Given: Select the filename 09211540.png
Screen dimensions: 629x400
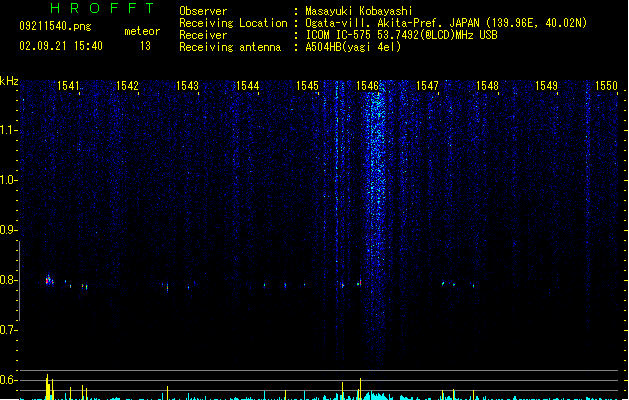Looking at the screenshot, I should (x=55, y=26).
